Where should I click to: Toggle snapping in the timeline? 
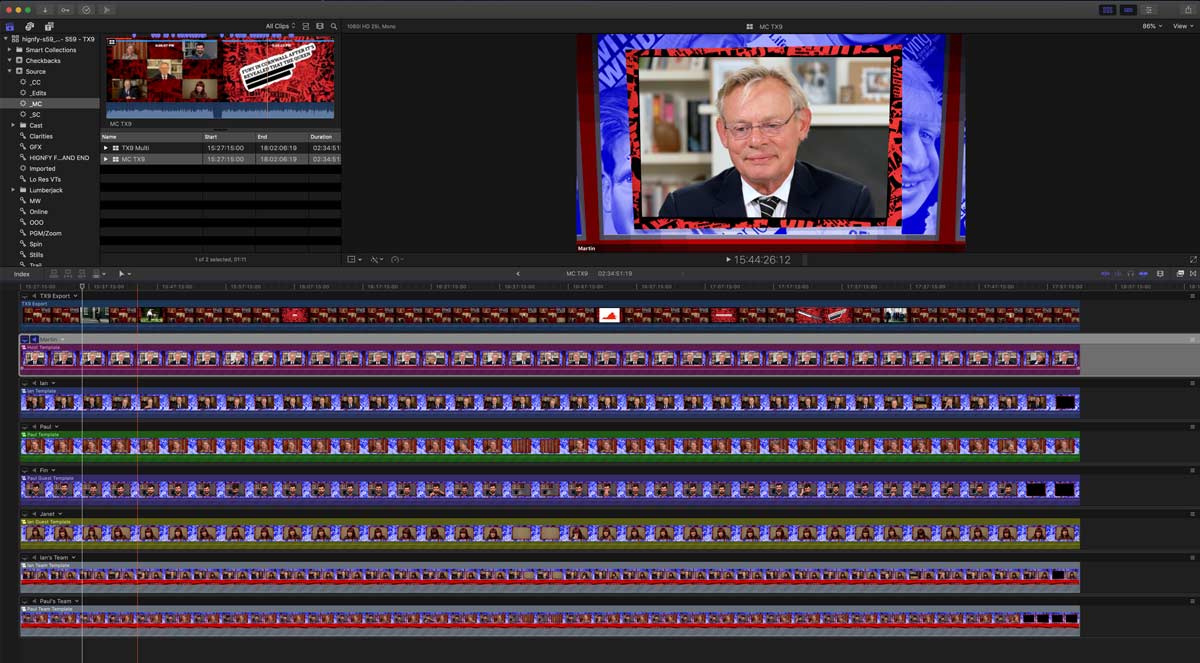tap(1141, 273)
